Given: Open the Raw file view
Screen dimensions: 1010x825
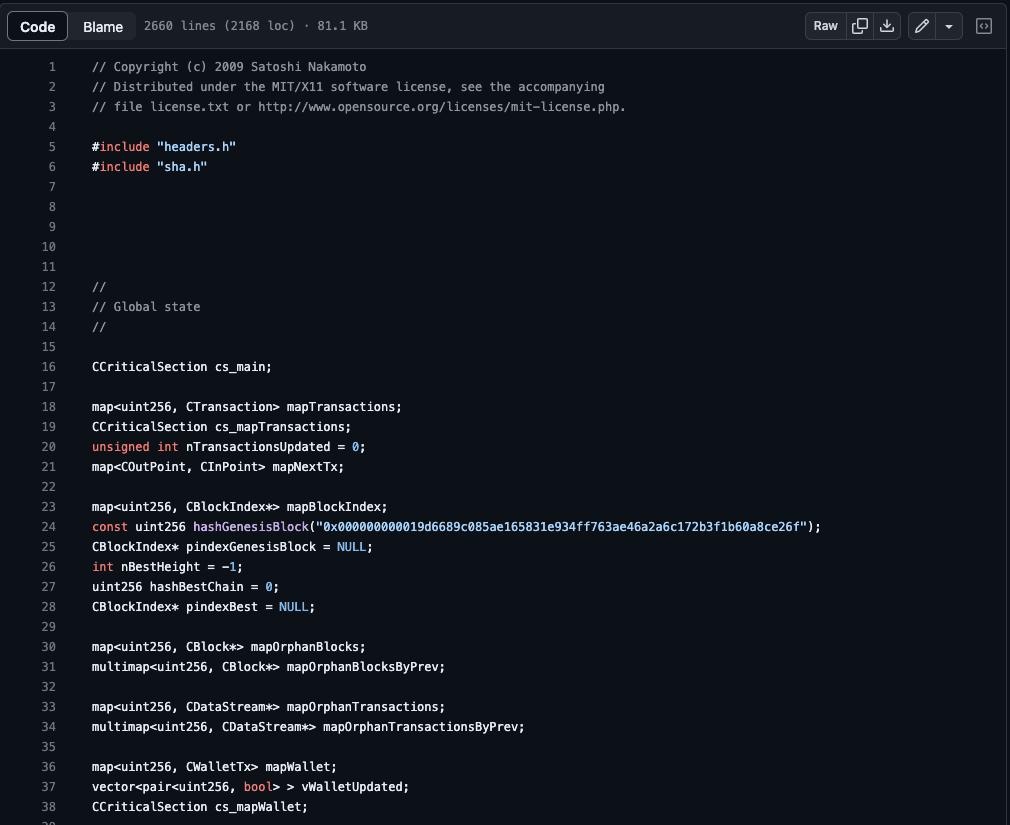Looking at the screenshot, I should pyautogui.click(x=825, y=26).
